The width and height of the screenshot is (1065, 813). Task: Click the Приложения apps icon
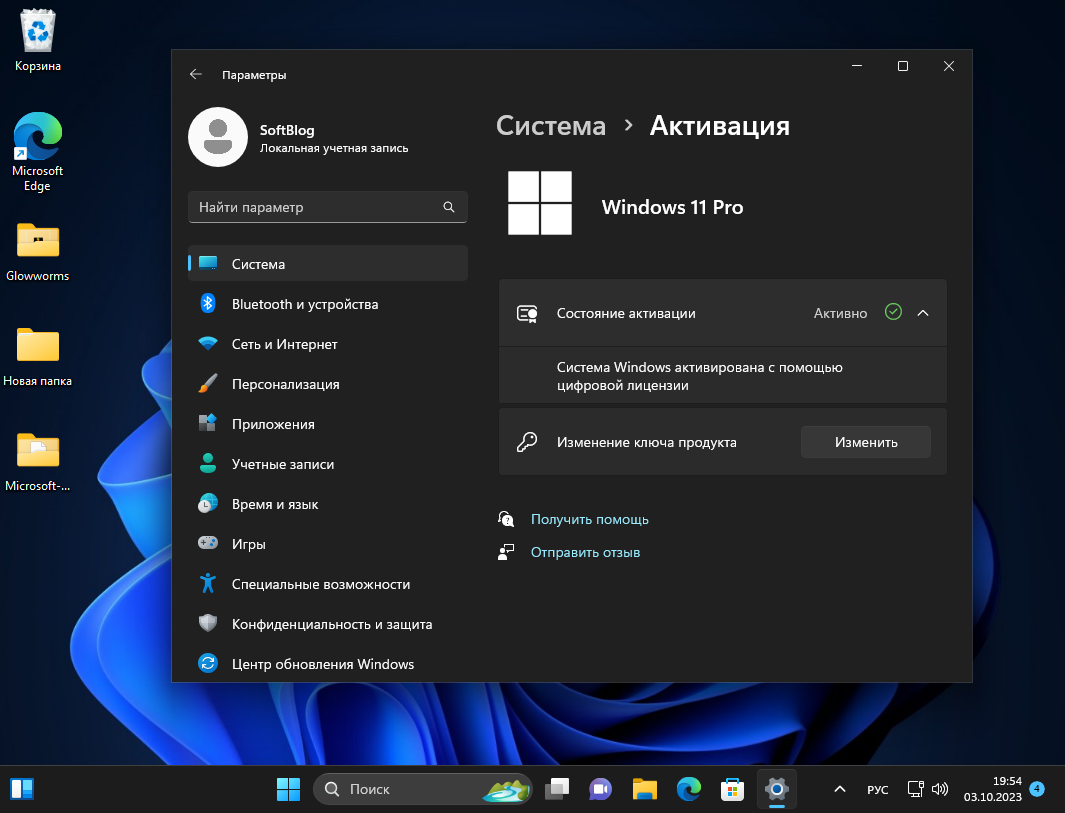click(x=208, y=423)
